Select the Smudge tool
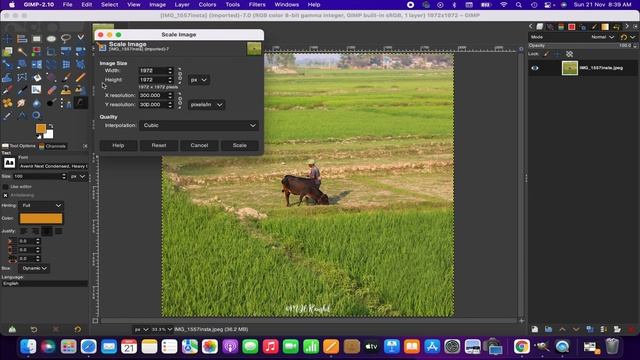 [x=22, y=103]
